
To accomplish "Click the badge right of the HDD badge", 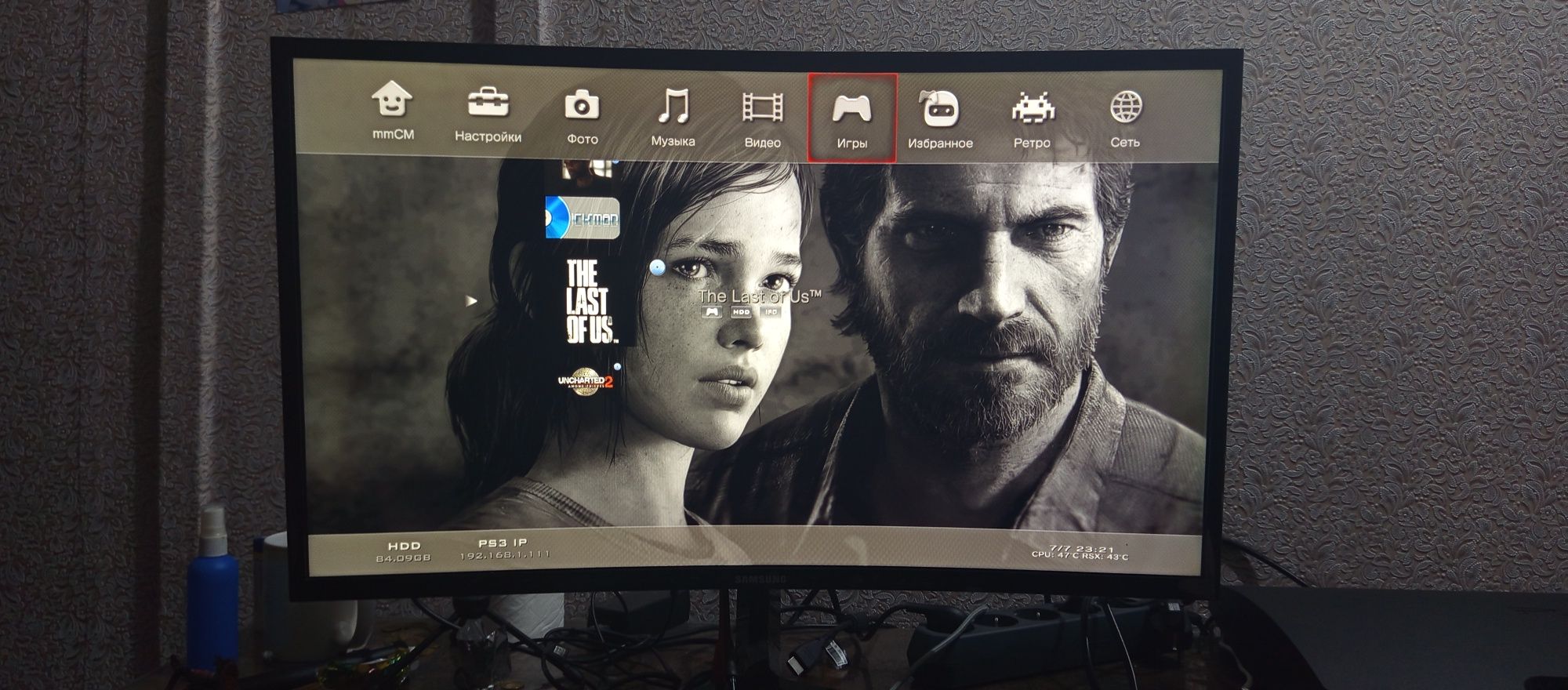I will click(x=771, y=312).
